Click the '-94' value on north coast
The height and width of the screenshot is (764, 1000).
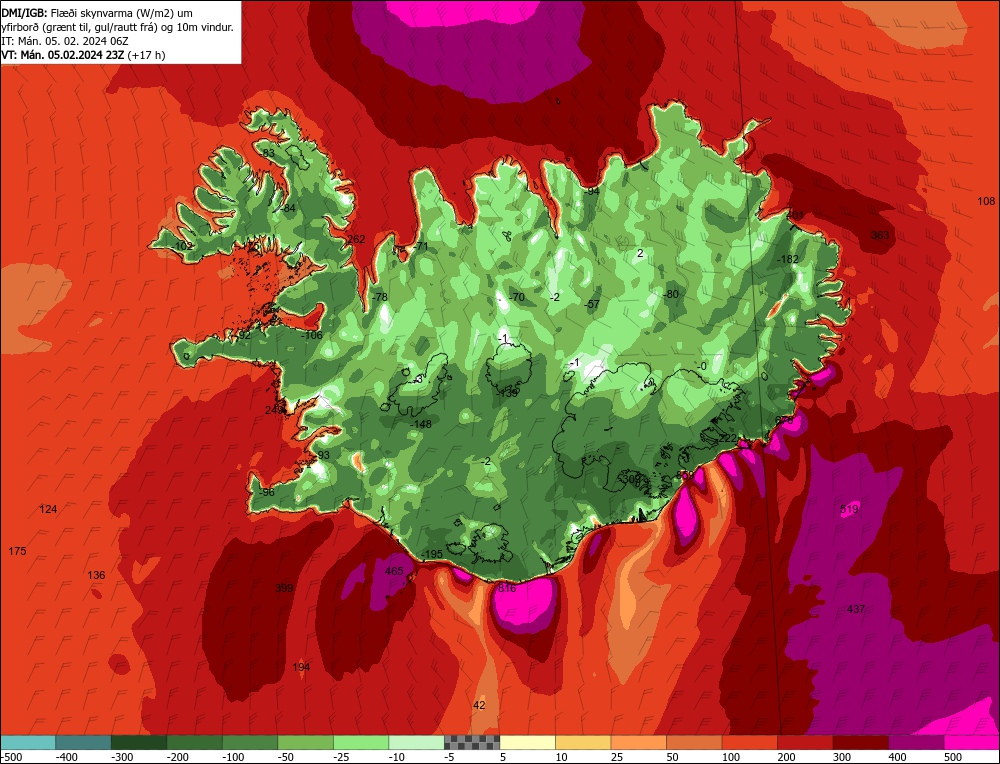click(x=592, y=191)
